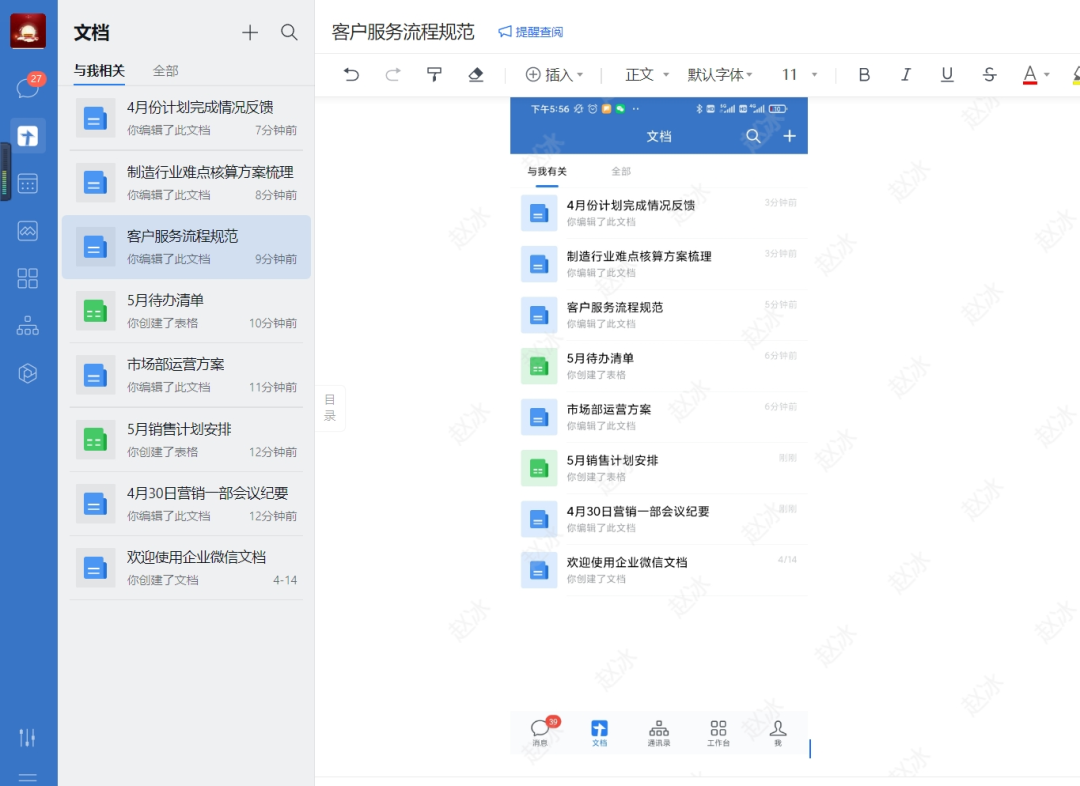
Task: Toggle italic formatting
Action: pyautogui.click(x=905, y=74)
